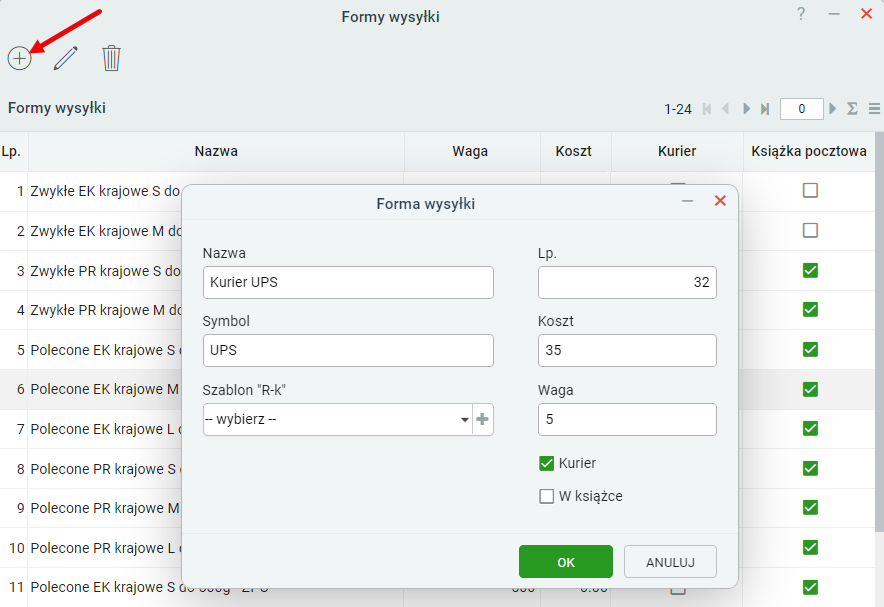
Task: Go to first page of list
Action: [x=707, y=109]
